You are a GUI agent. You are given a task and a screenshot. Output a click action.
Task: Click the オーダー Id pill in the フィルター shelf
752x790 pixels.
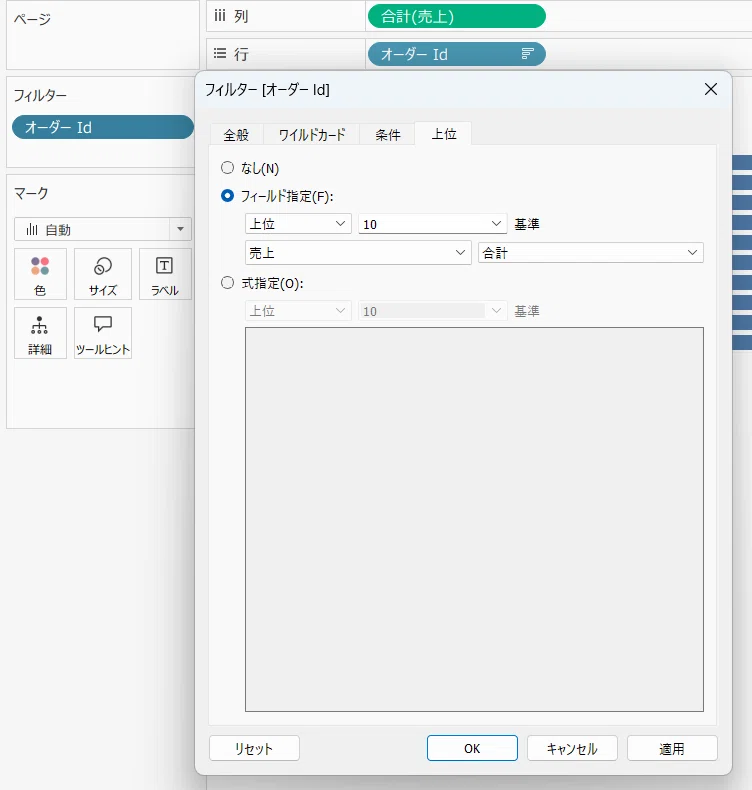(x=103, y=127)
